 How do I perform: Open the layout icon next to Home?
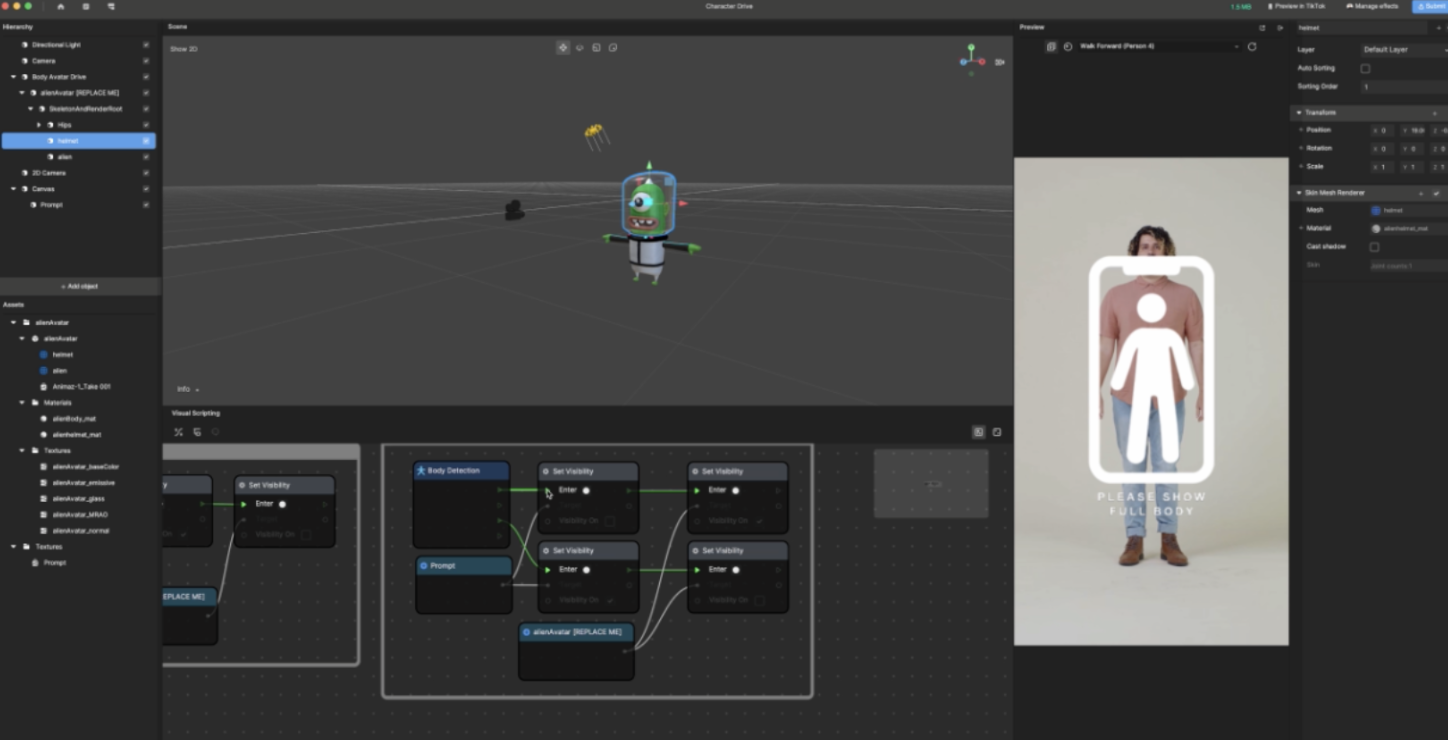click(86, 6)
